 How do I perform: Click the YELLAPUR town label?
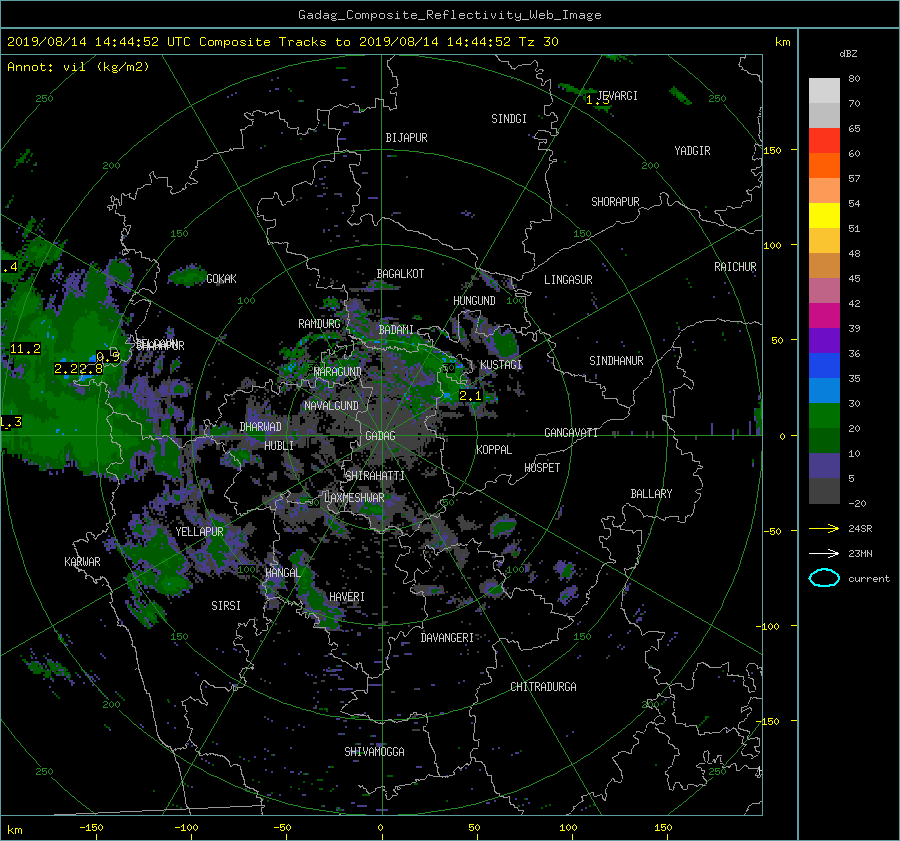pos(199,532)
